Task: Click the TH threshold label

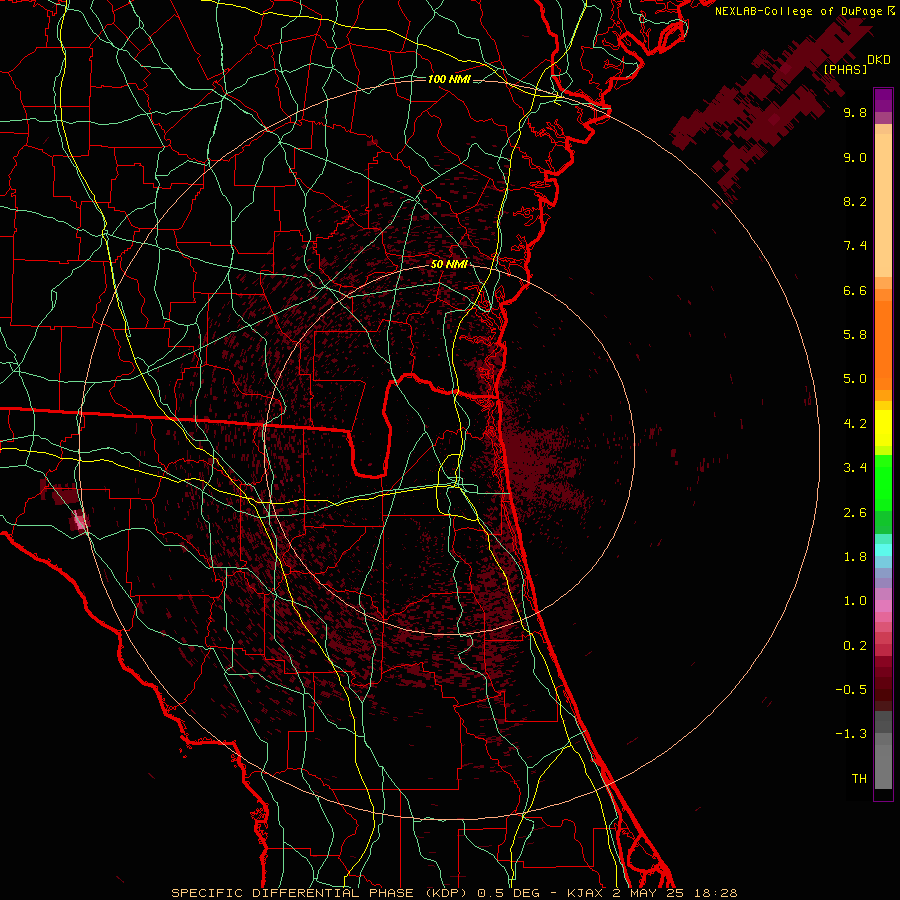Action: click(x=859, y=779)
